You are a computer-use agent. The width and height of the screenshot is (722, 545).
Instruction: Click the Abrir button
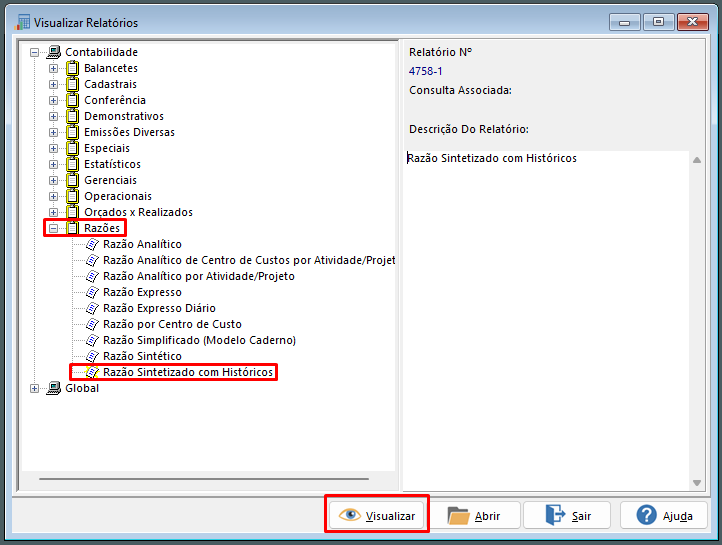(476, 515)
